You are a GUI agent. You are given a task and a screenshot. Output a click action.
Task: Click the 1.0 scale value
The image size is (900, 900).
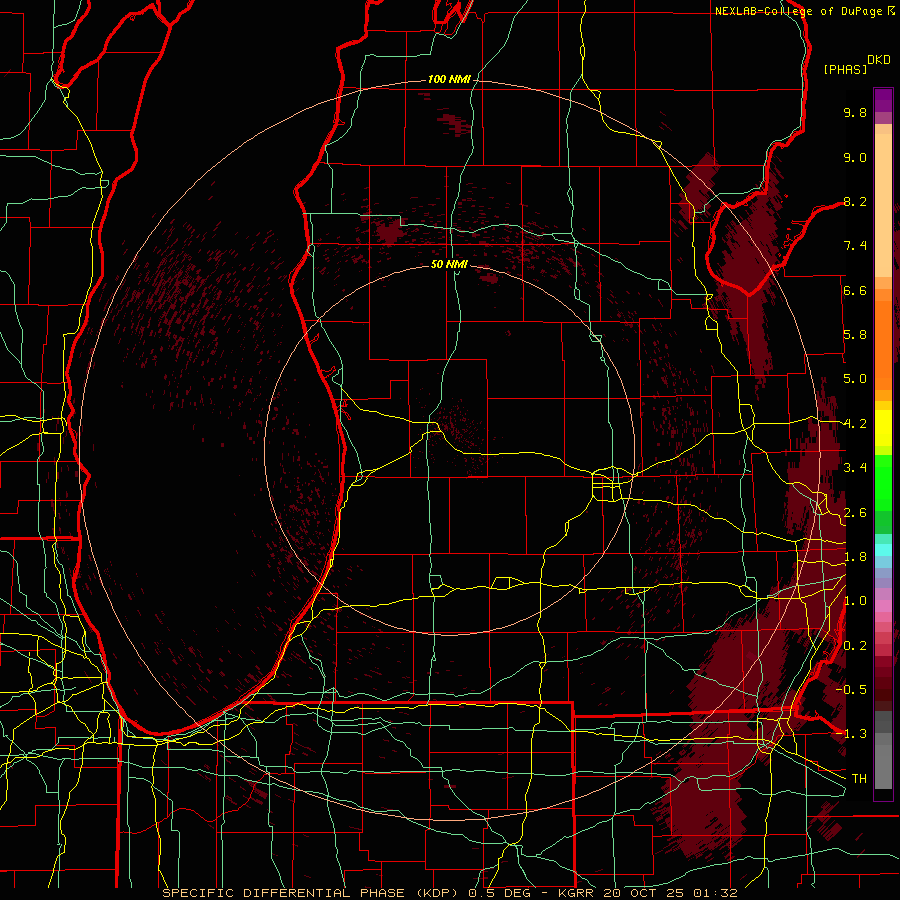click(x=855, y=601)
